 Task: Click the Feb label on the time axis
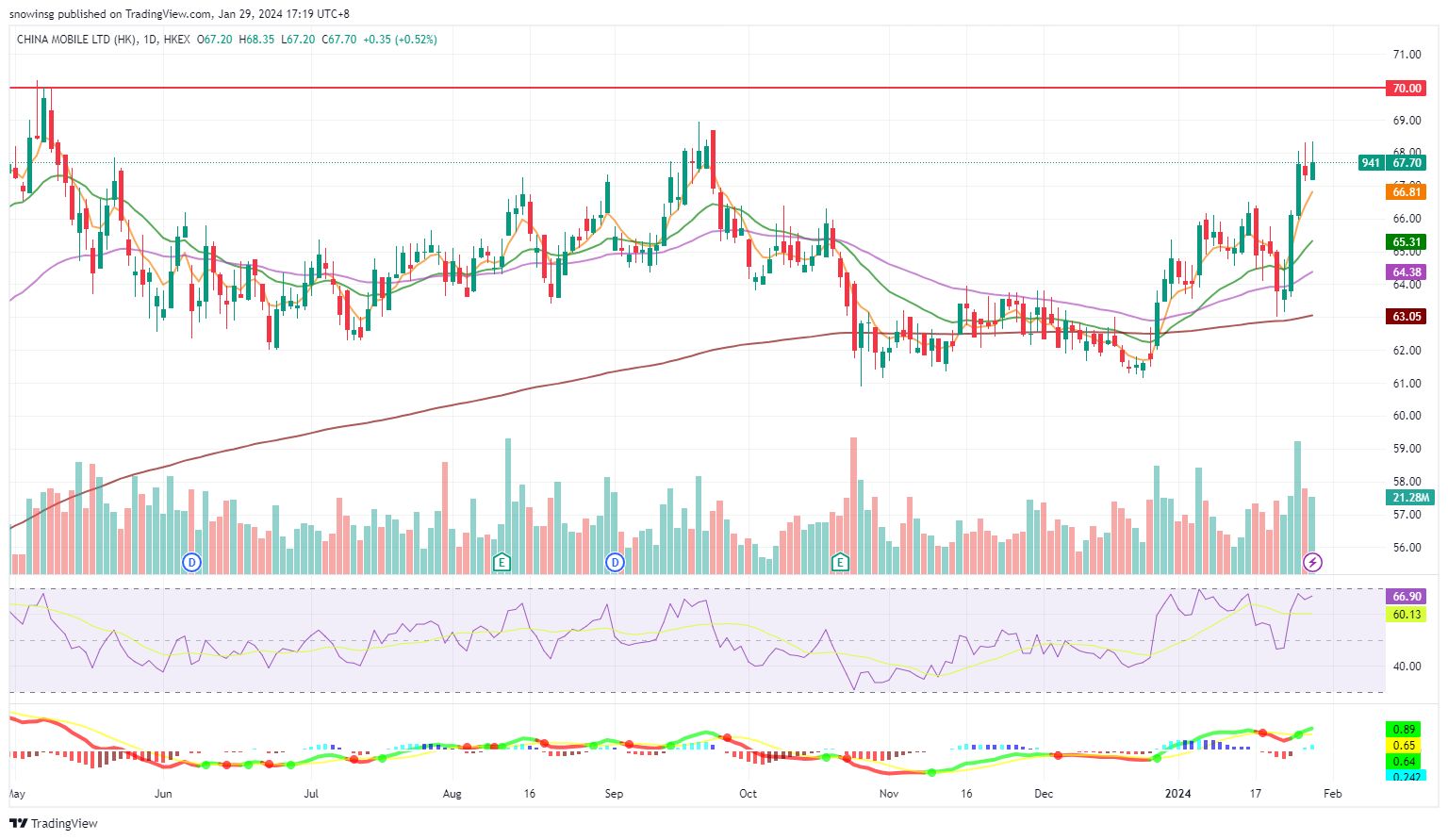(x=1332, y=794)
